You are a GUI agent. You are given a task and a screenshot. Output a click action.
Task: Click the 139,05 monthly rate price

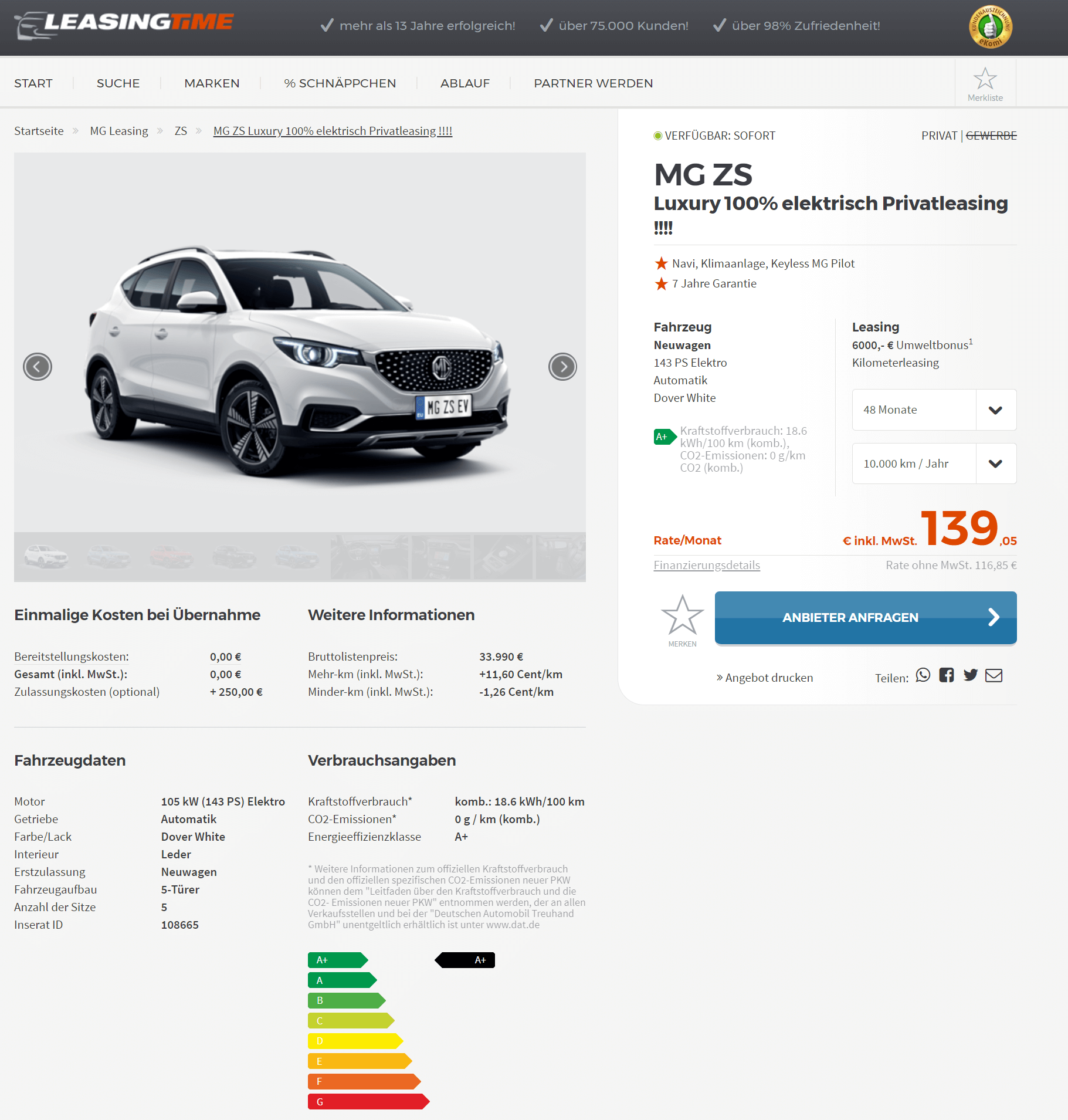(x=968, y=527)
